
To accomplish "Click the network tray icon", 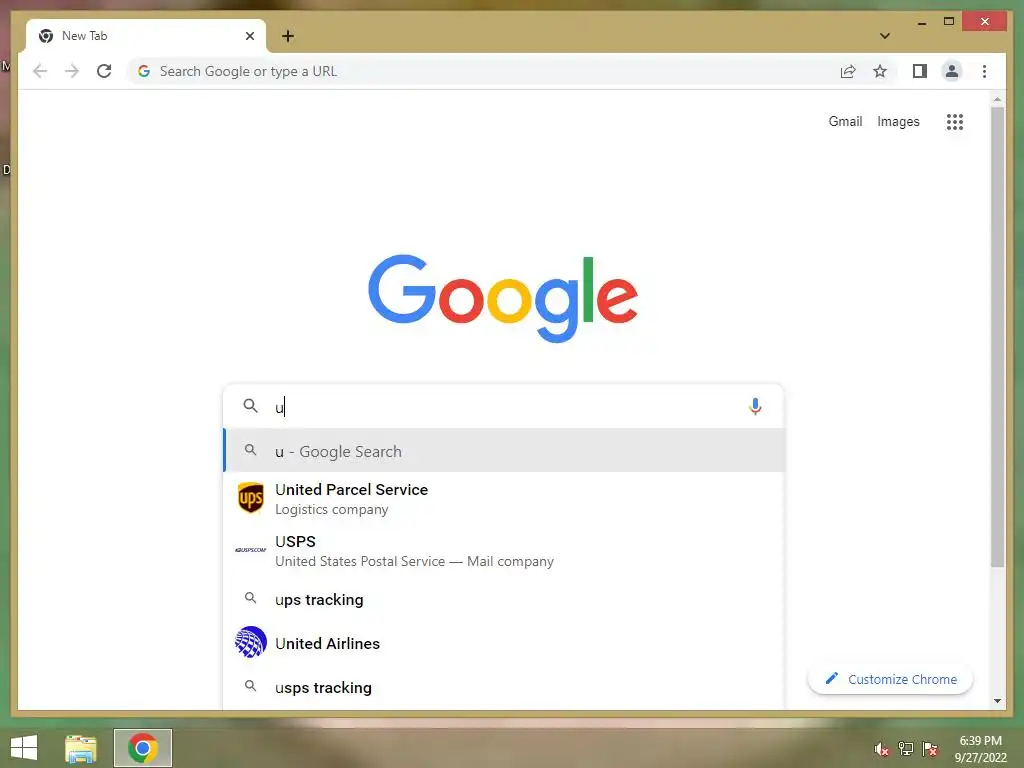I will pyautogui.click(x=905, y=749).
